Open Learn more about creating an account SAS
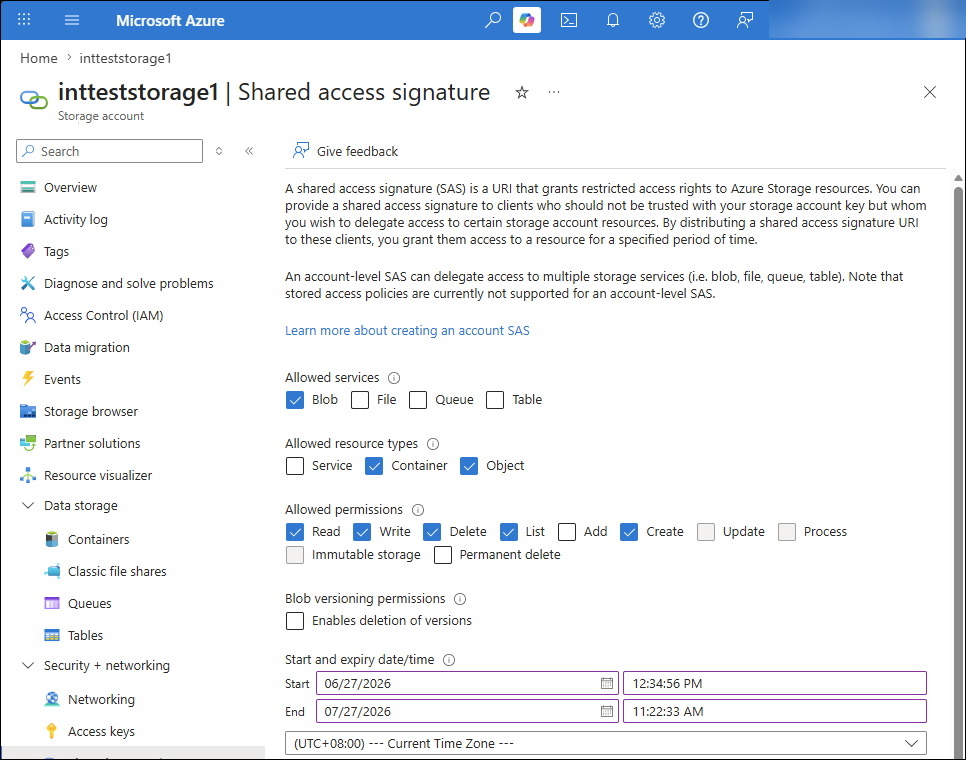This screenshot has height=760, width=966. pos(407,331)
